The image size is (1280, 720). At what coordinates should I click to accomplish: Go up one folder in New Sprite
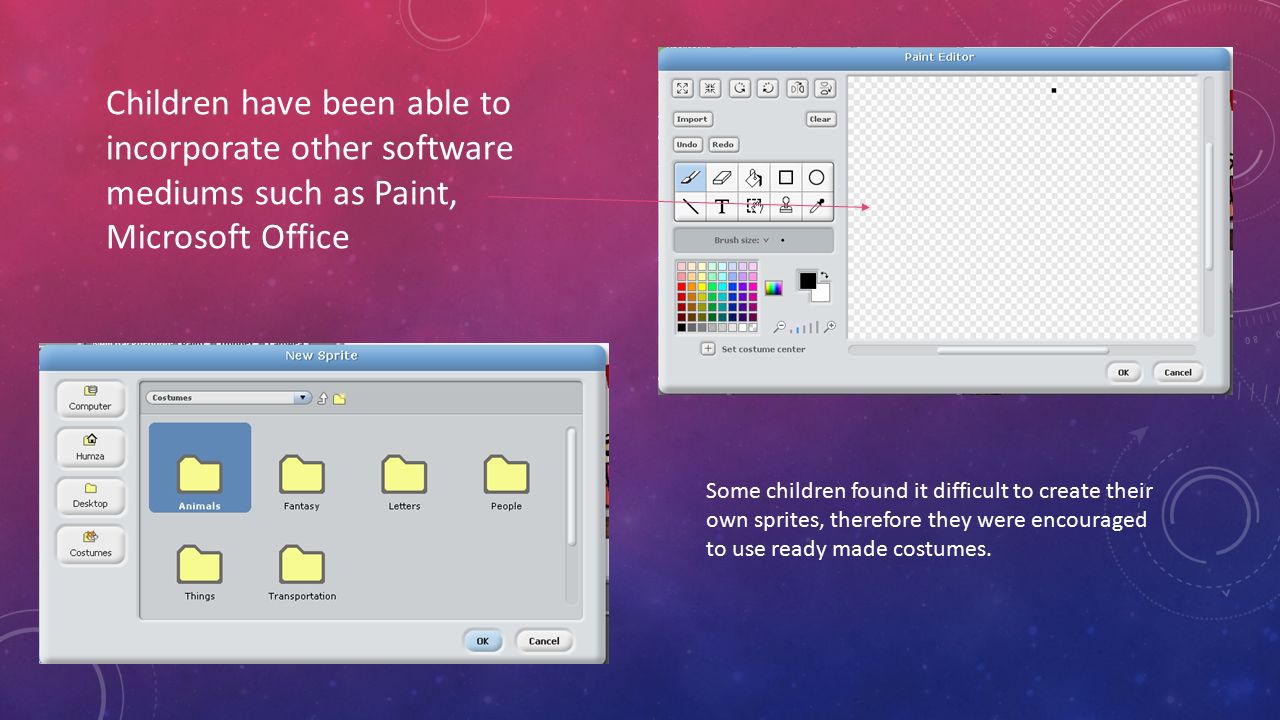(x=322, y=398)
